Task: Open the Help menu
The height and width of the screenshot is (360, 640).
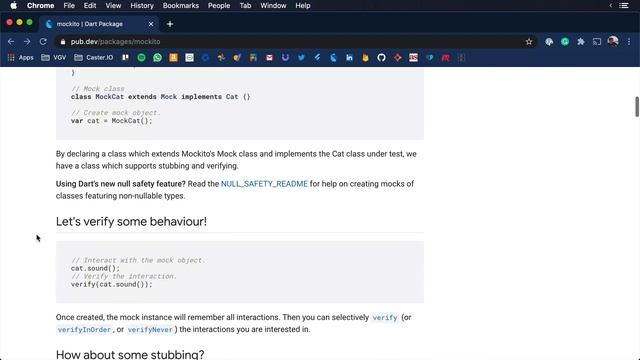Action: (x=303, y=6)
